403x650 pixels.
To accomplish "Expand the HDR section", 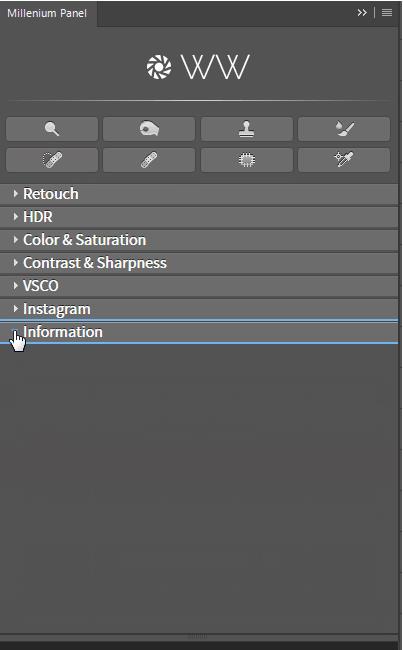I will pyautogui.click(x=199, y=217).
